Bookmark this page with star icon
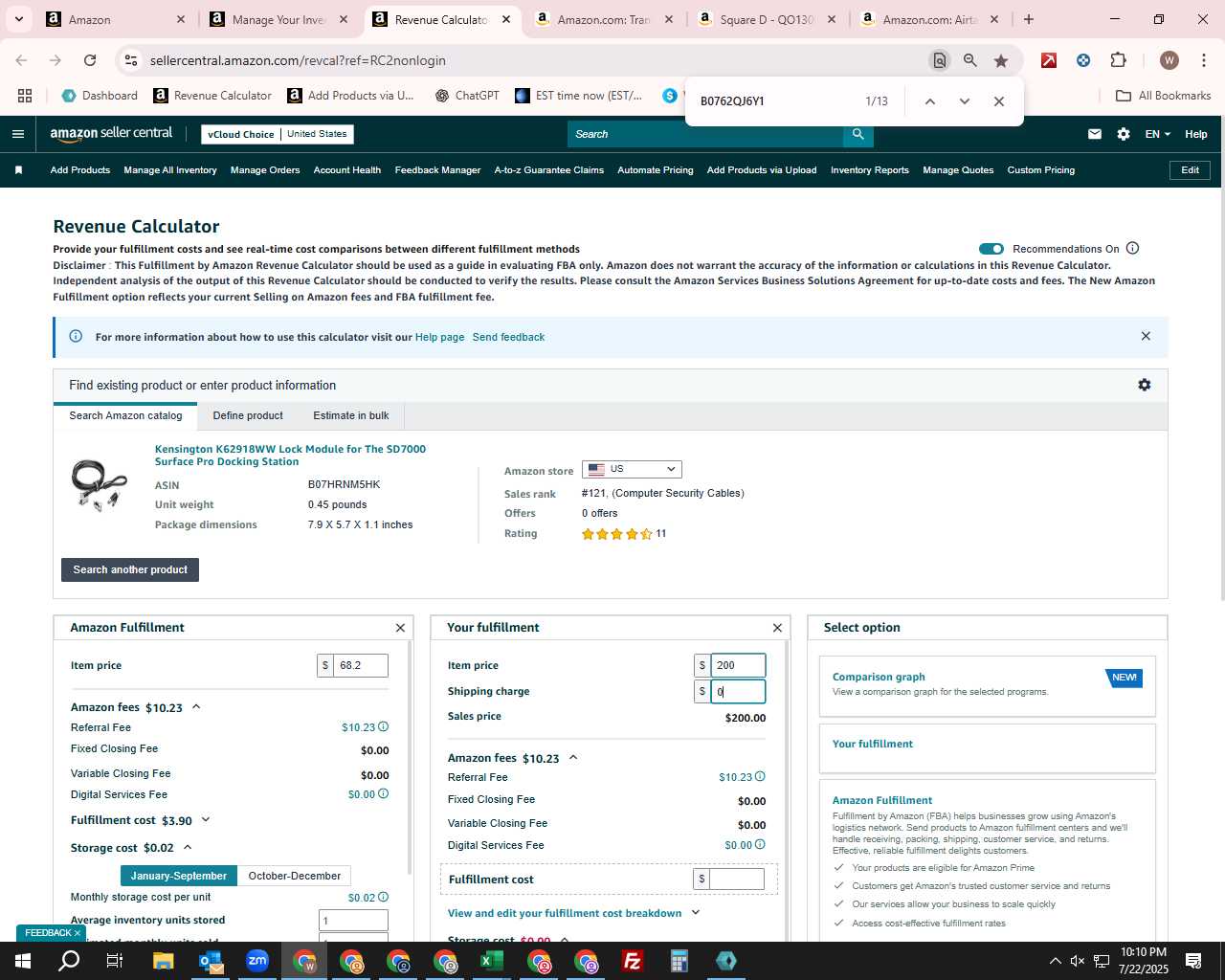The height and width of the screenshot is (980, 1225). click(x=1001, y=60)
